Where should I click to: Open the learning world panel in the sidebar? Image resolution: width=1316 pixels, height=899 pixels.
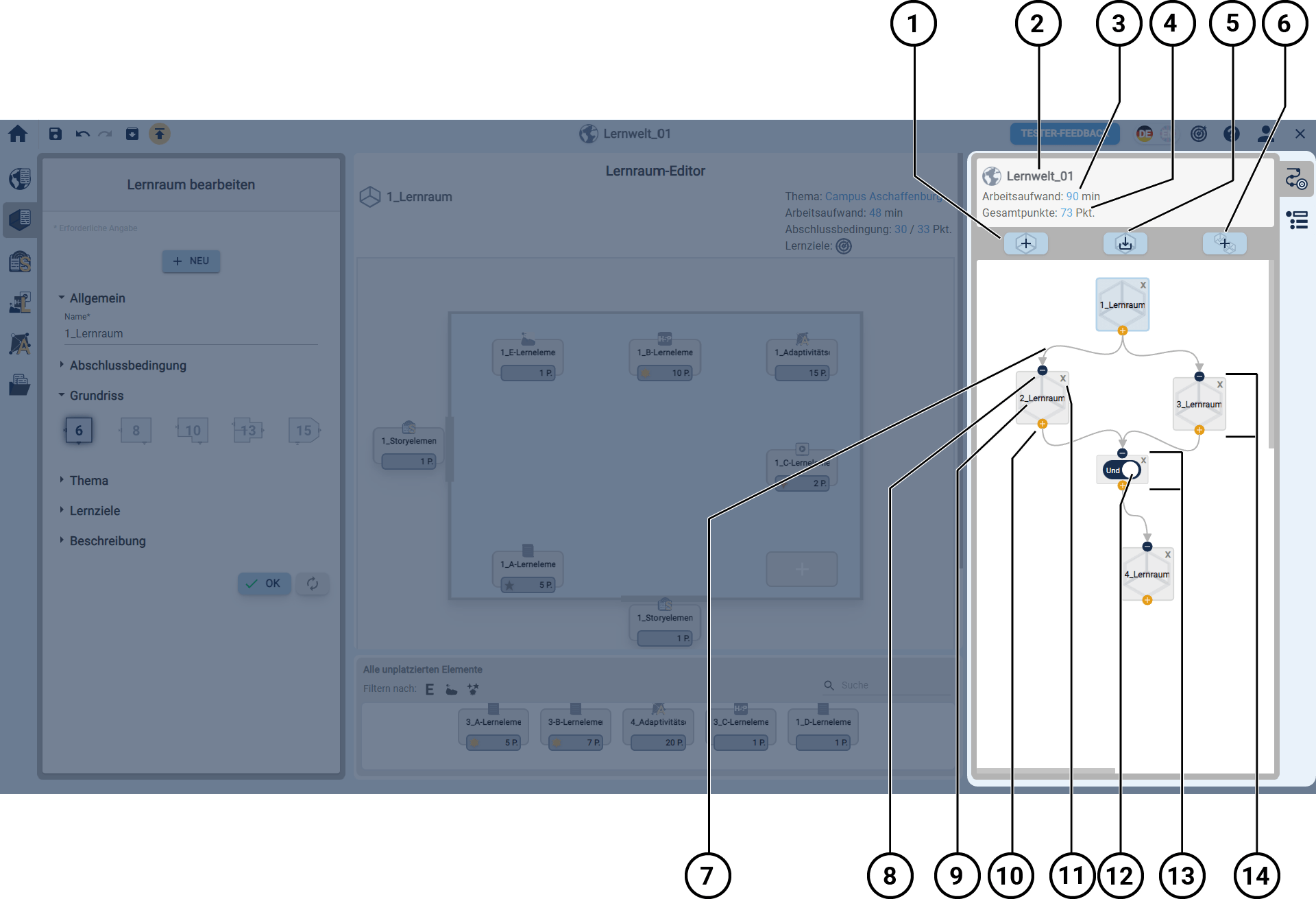click(20, 178)
